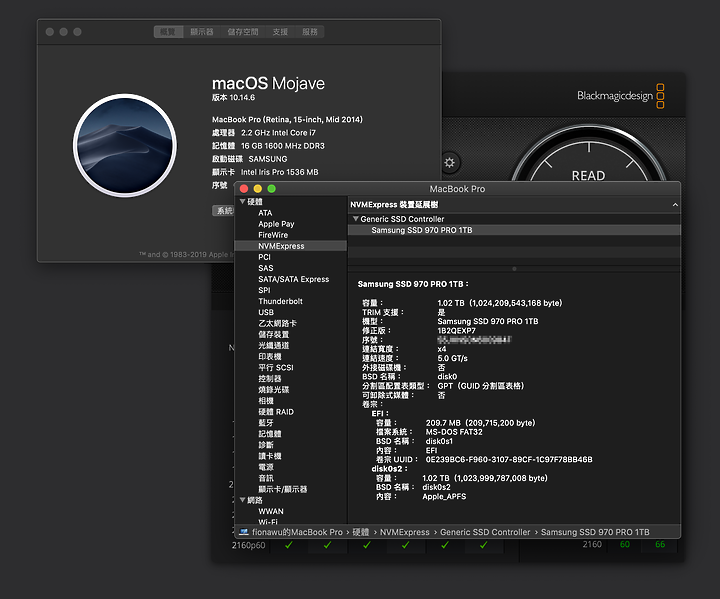Select the Samsung SSD 970 PRO 1TB tree row

(514, 230)
